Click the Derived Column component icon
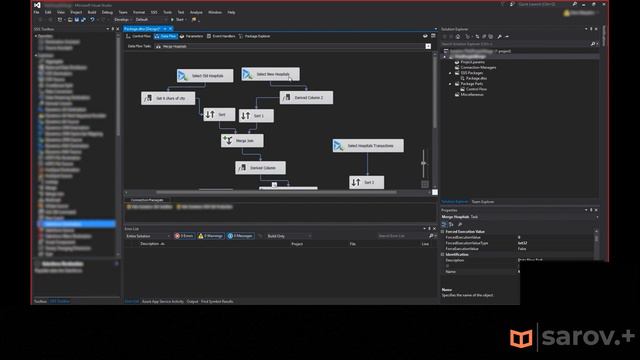 point(242,168)
